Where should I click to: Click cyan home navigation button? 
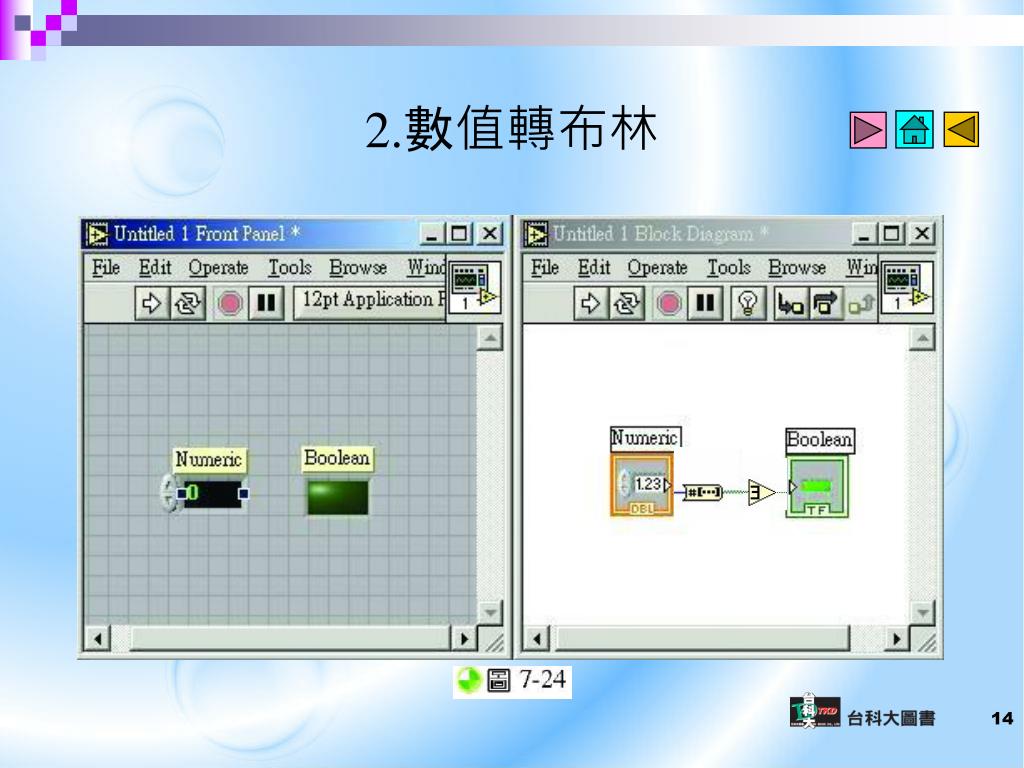[x=914, y=129]
